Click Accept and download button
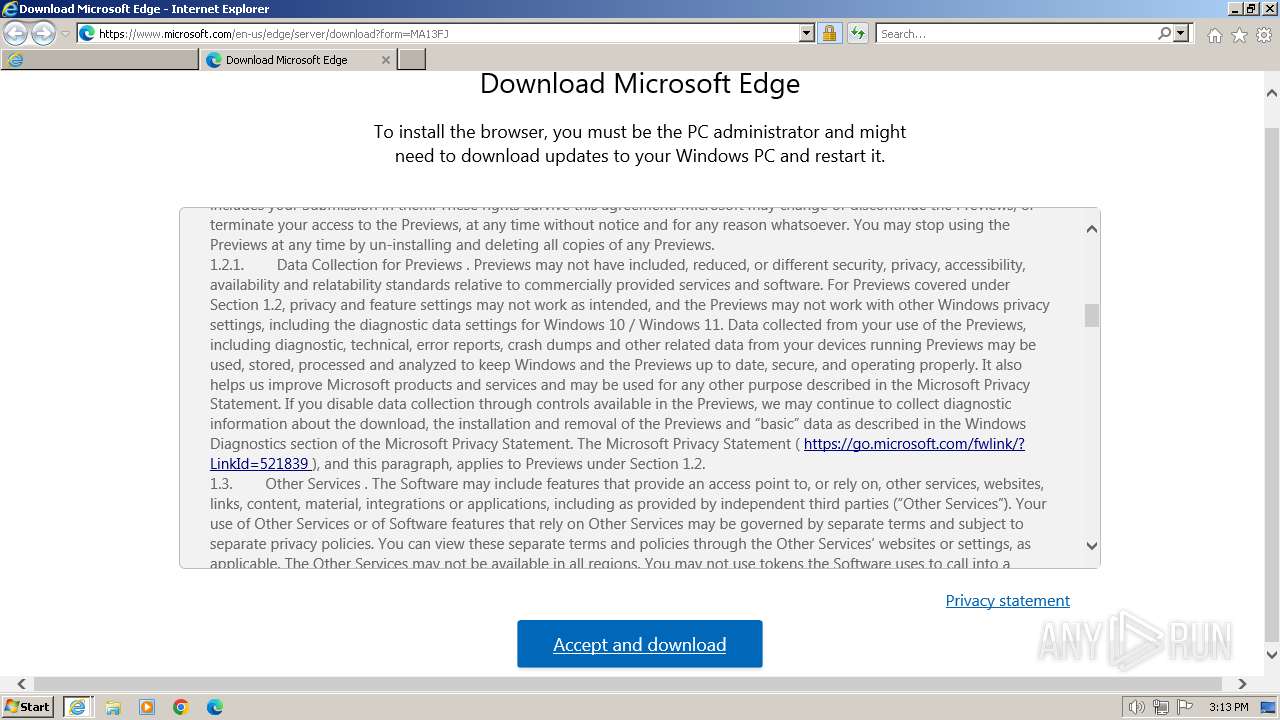The image size is (1280, 720). 640,644
